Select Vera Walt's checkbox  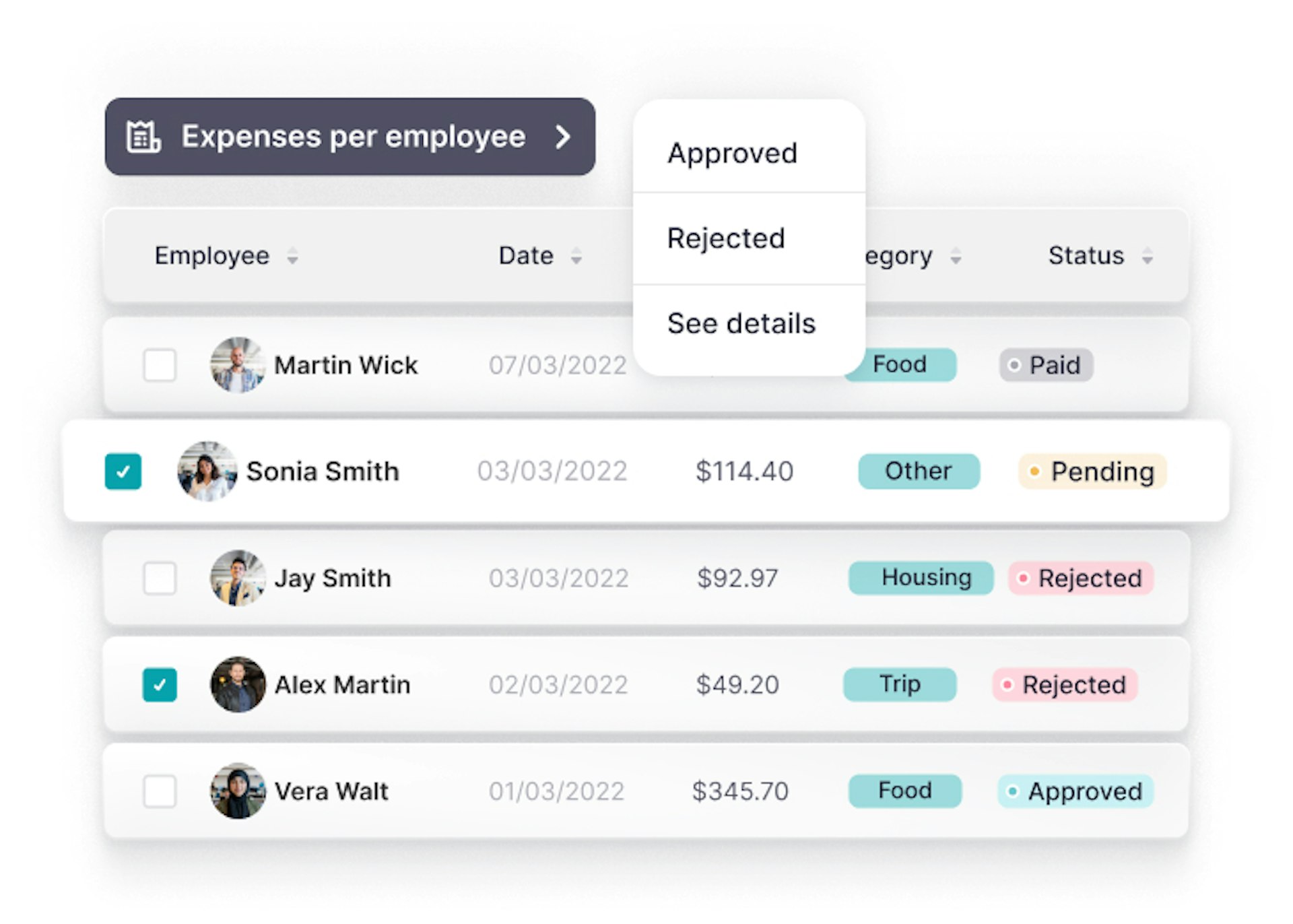160,791
